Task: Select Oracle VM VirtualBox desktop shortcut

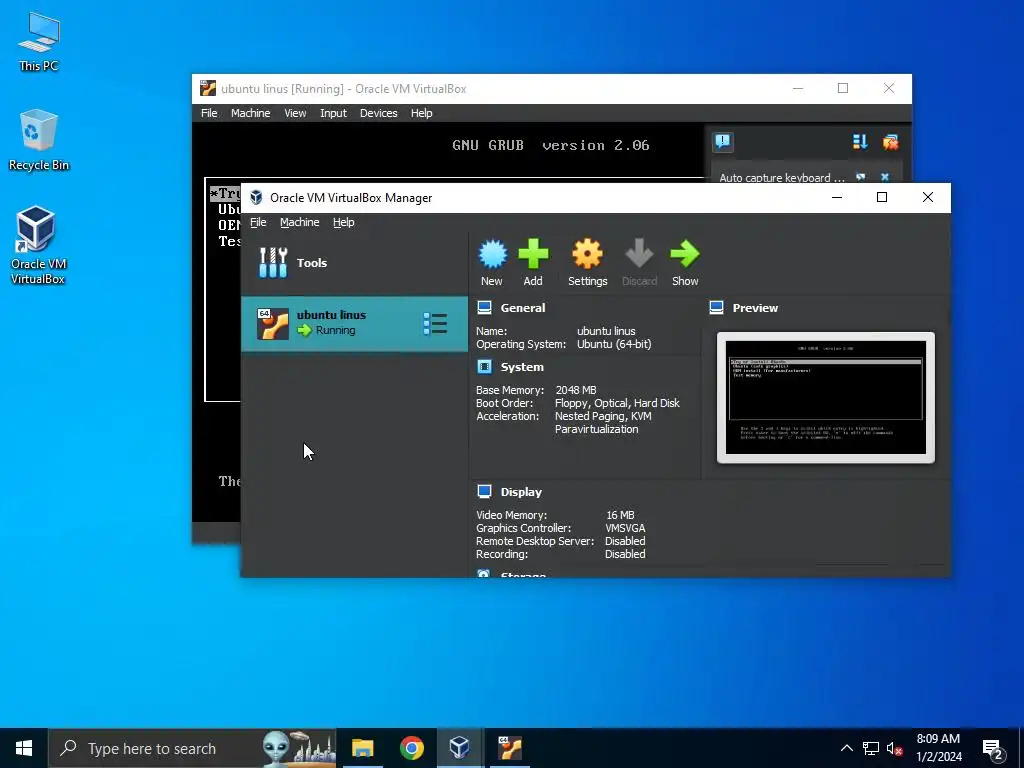Action: point(38,246)
